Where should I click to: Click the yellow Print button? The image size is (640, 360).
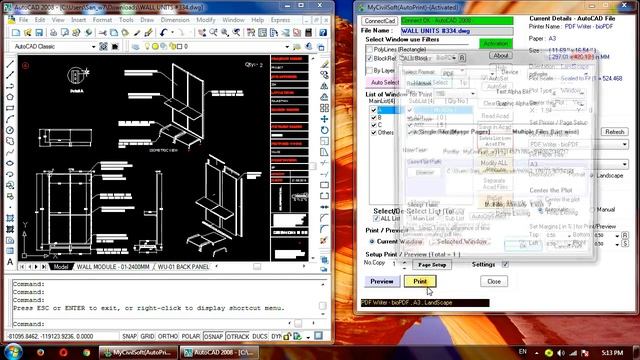[420, 281]
